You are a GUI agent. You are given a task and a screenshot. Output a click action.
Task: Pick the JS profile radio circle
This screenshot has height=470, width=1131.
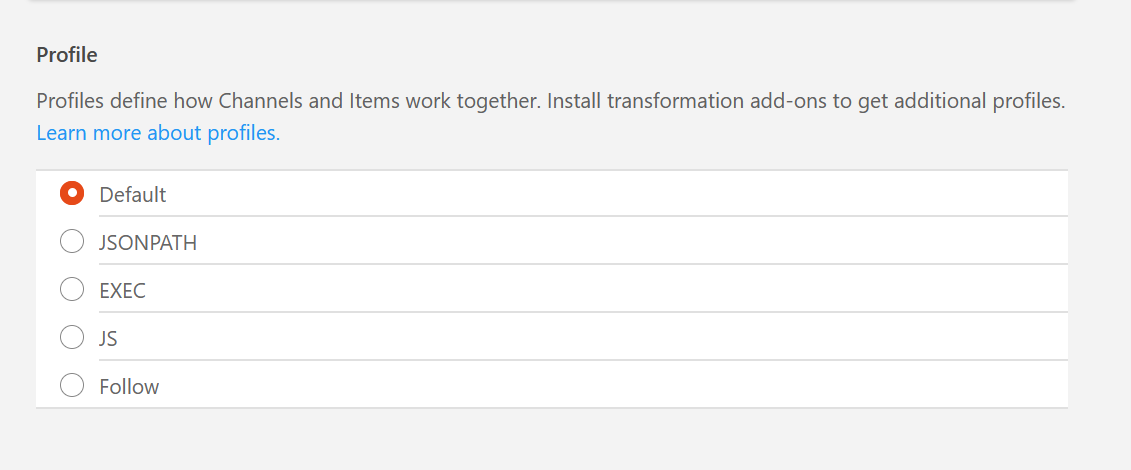pos(72,338)
